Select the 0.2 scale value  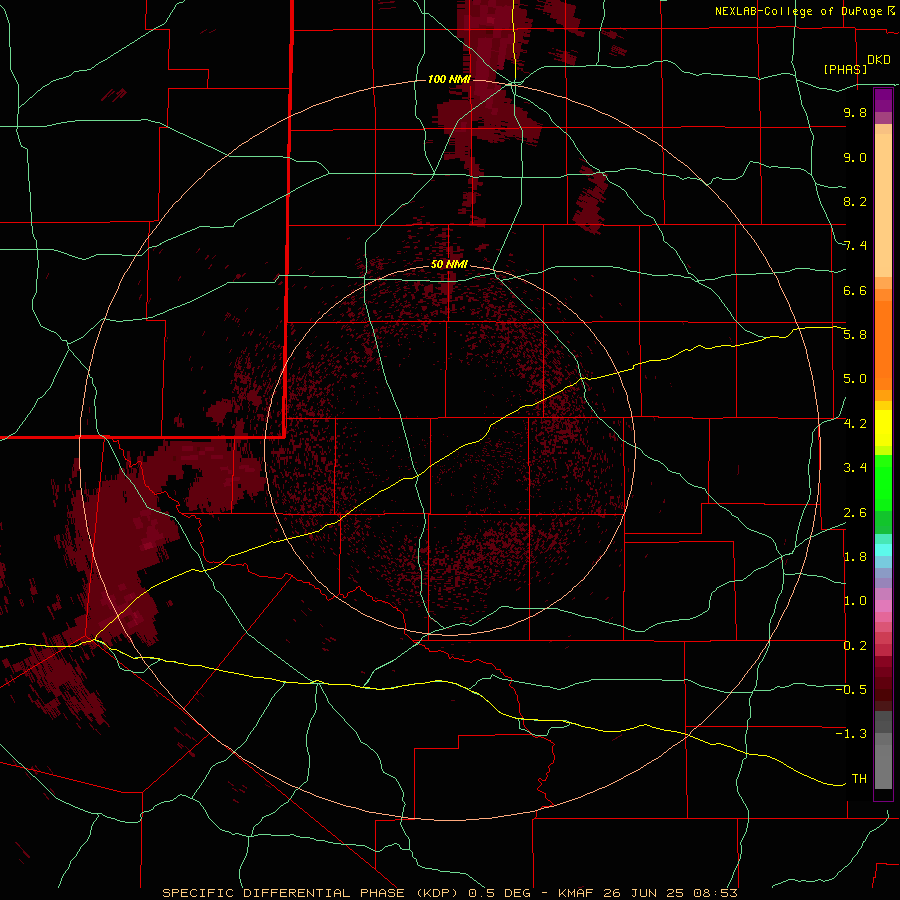coord(855,646)
